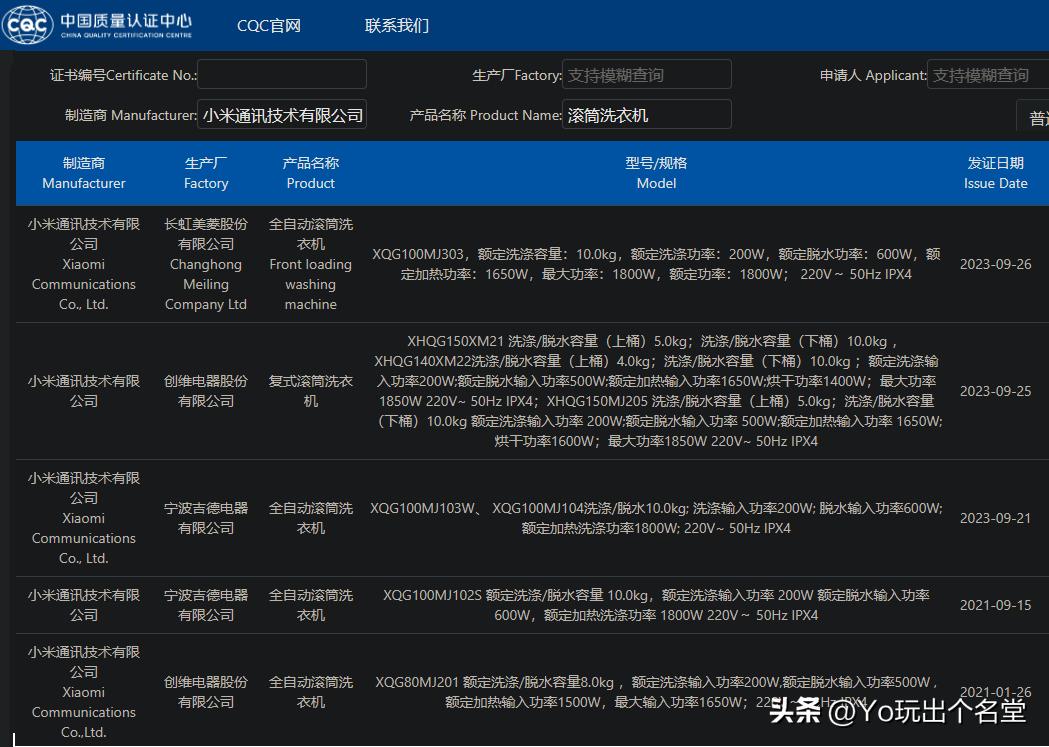Click the Certificate No. input field
The height and width of the screenshot is (747, 1049).
click(x=282, y=75)
